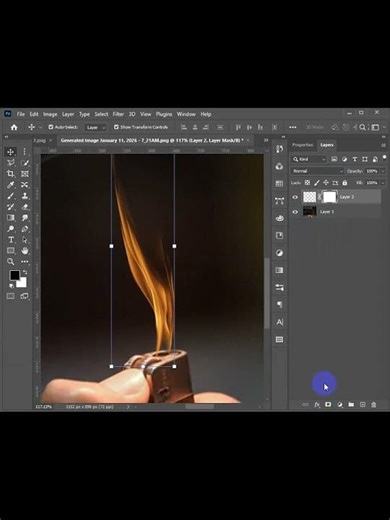Link layers using chain icon at panel bottom
The width and height of the screenshot is (390, 520).
tap(305, 405)
